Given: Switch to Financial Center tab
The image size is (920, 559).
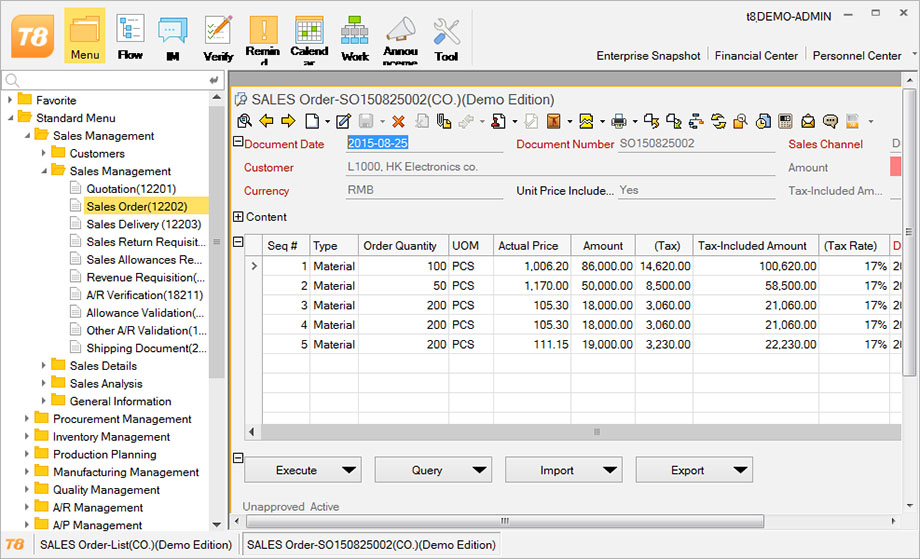Looking at the screenshot, I should [x=757, y=56].
